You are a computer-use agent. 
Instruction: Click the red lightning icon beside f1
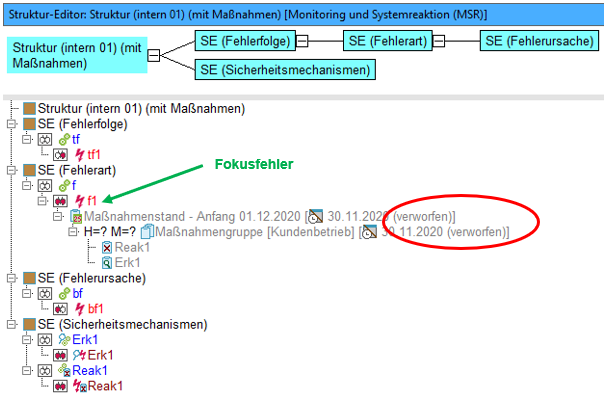80,201
